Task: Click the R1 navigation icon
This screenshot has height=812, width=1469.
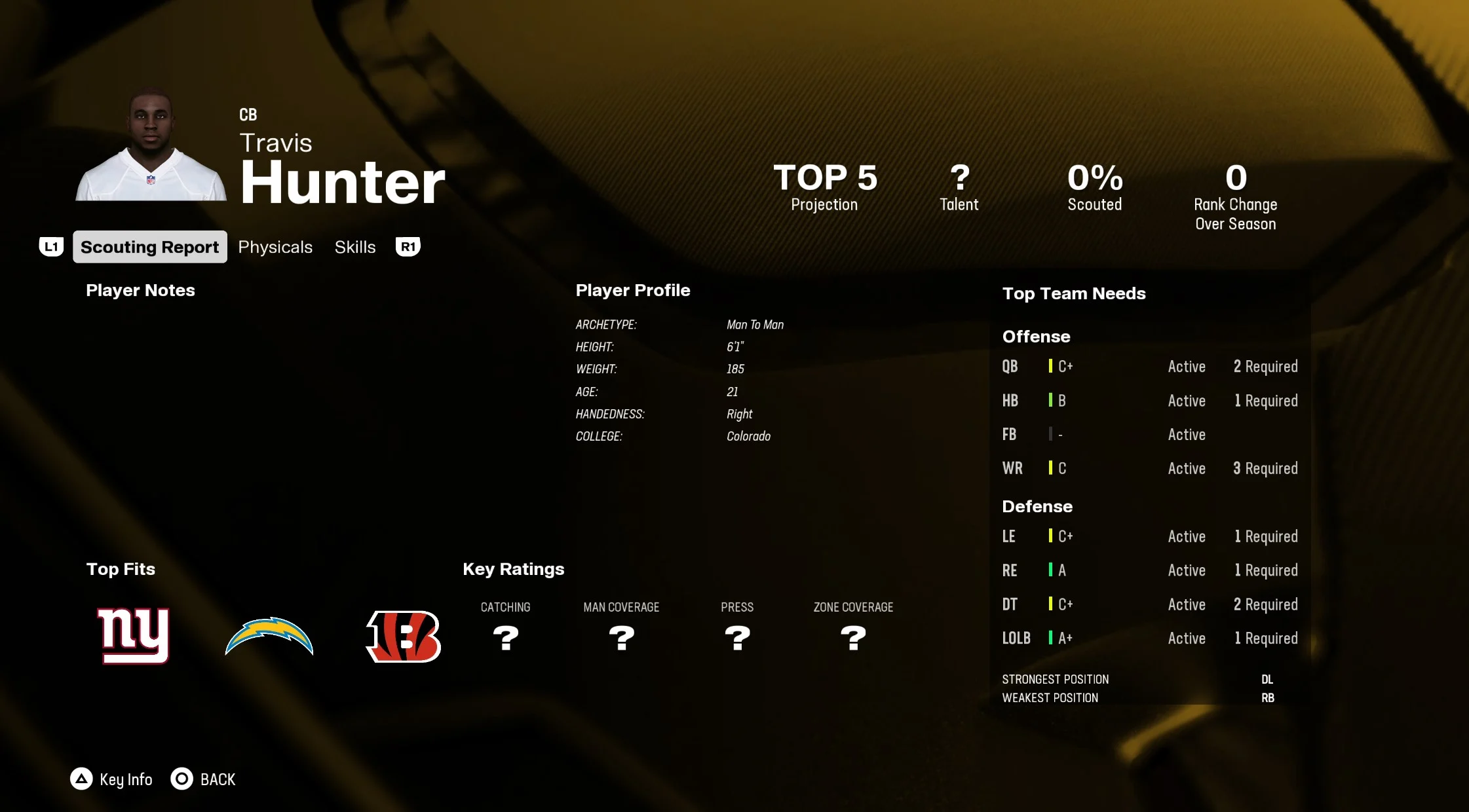Action: pos(407,247)
